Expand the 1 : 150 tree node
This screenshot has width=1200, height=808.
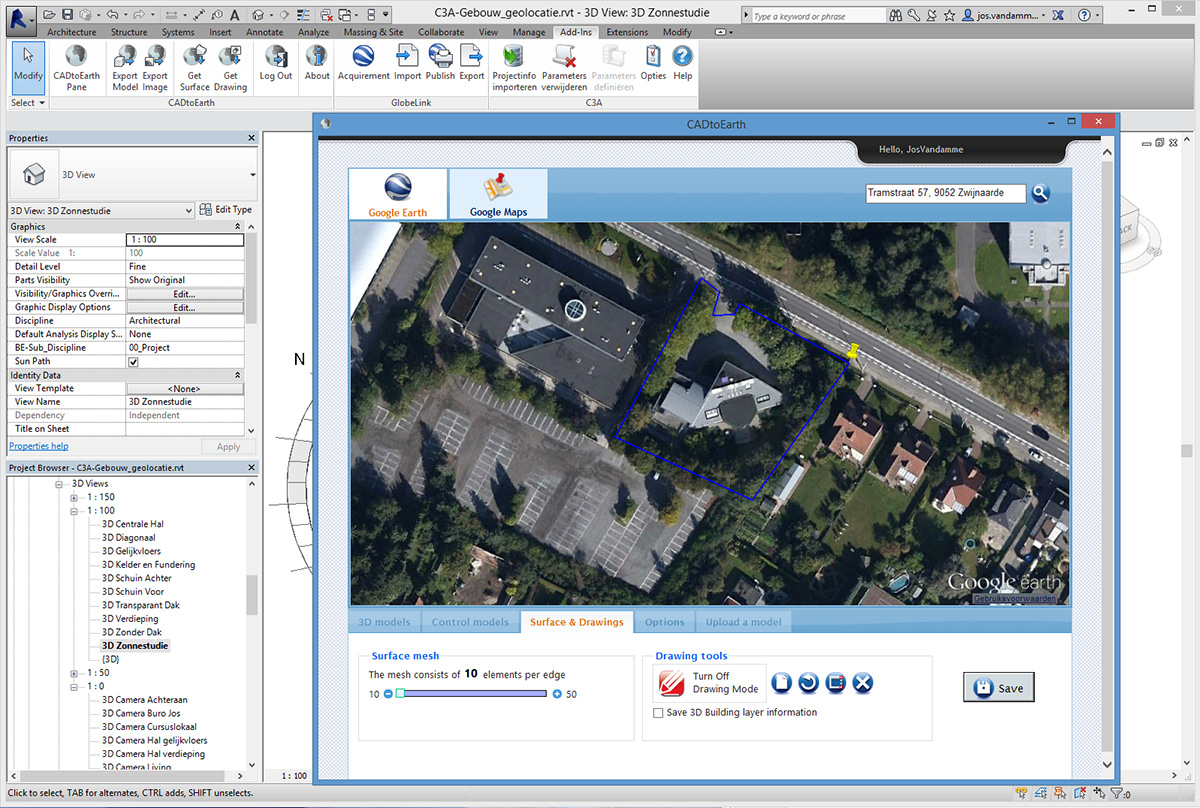click(x=73, y=497)
